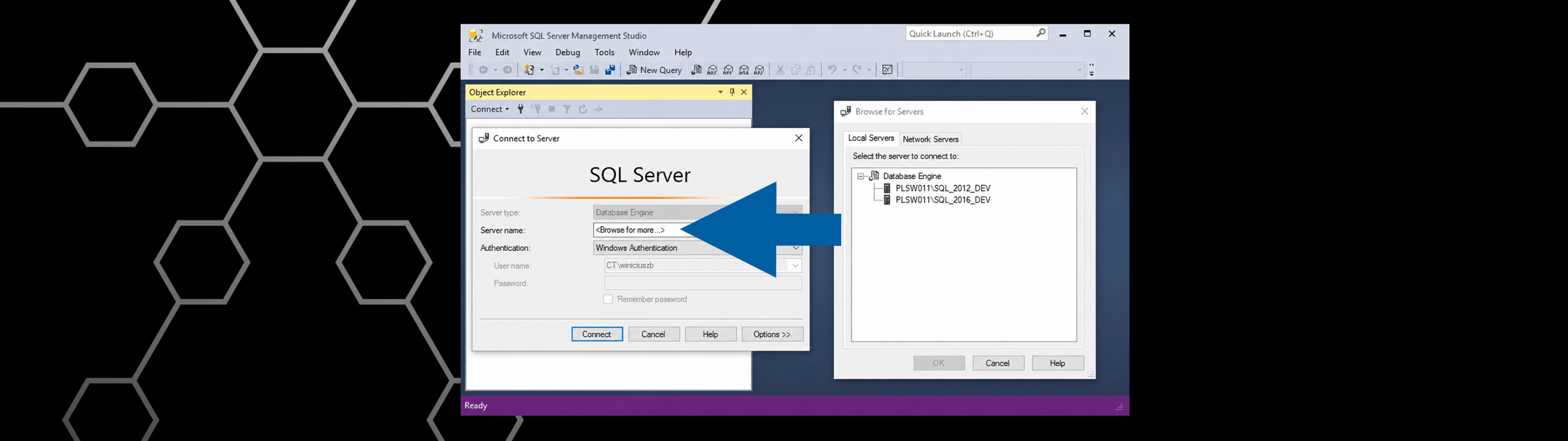This screenshot has height=441, width=1568.
Task: Click the Paste toolbar icon
Action: [811, 70]
